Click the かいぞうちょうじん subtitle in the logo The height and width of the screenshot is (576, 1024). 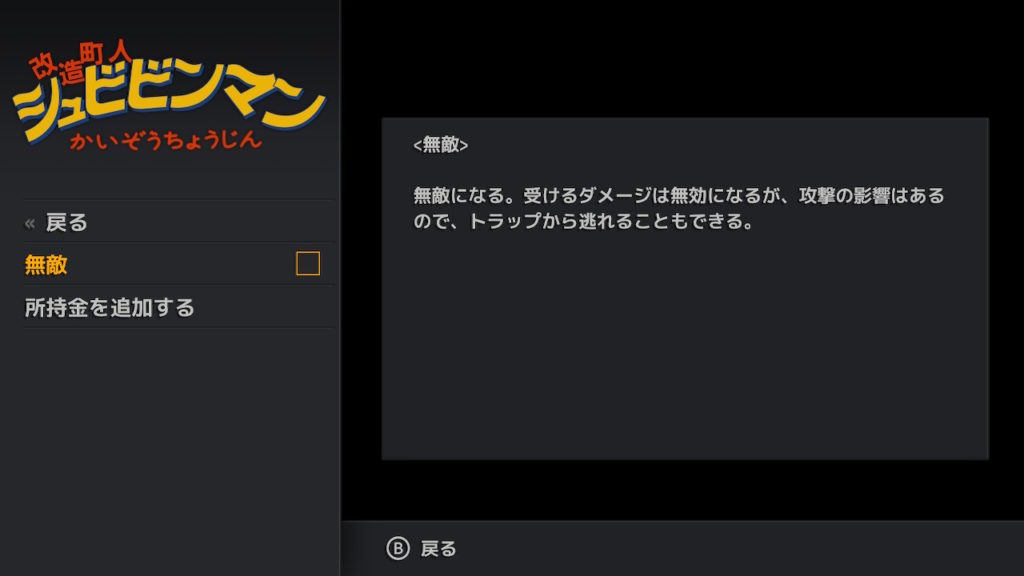pyautogui.click(x=166, y=140)
